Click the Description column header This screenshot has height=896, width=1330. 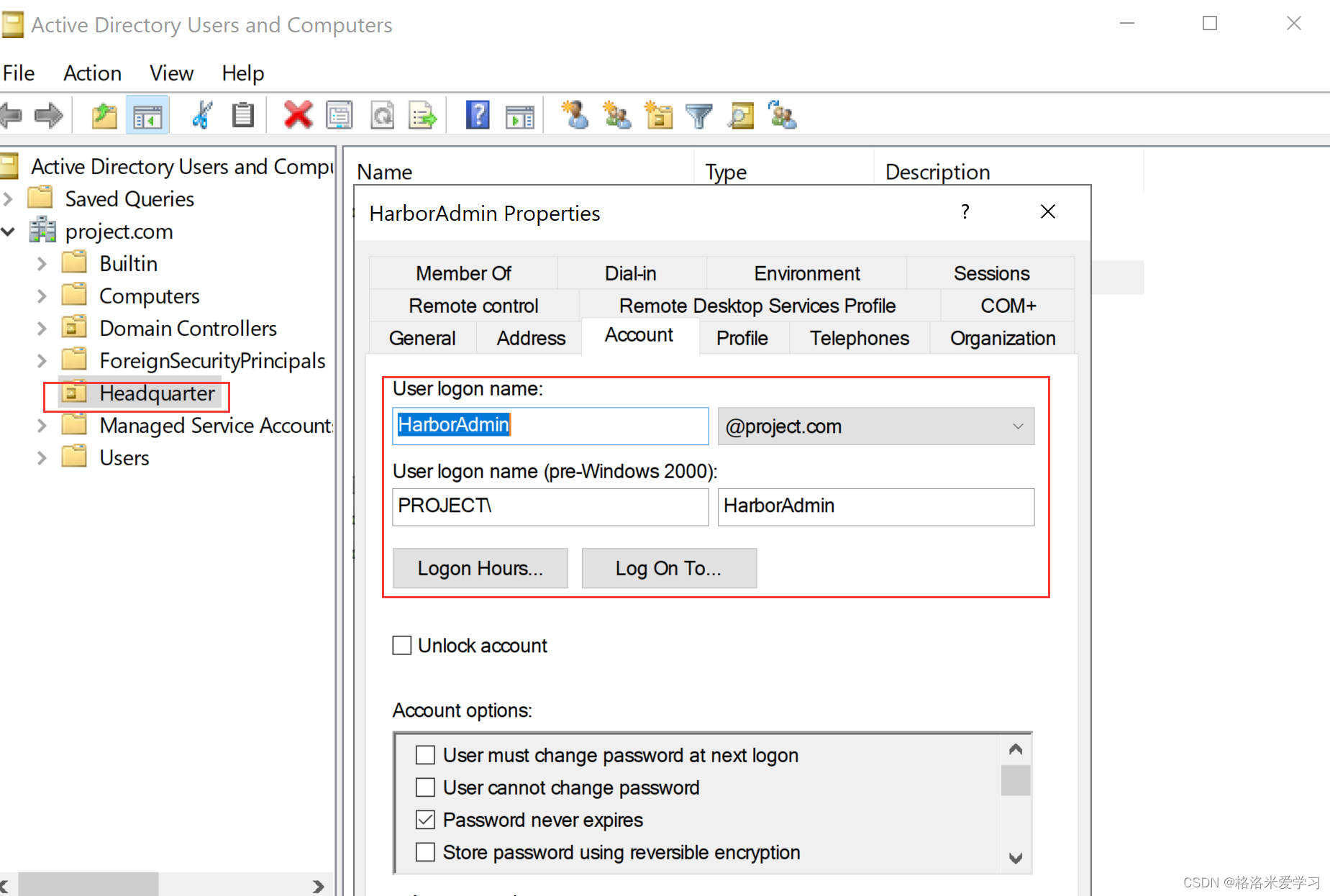coord(938,173)
